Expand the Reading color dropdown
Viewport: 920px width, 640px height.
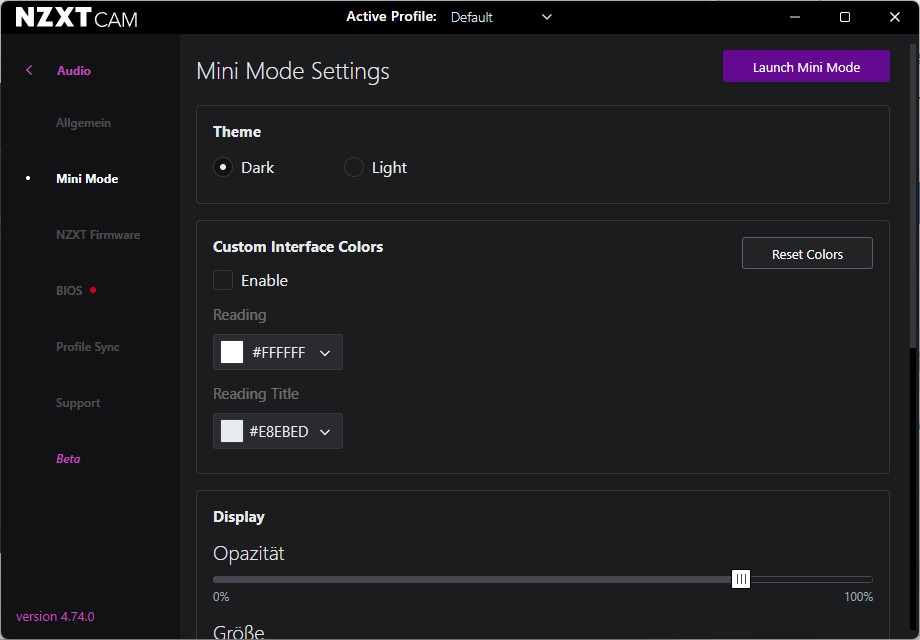pyautogui.click(x=325, y=352)
